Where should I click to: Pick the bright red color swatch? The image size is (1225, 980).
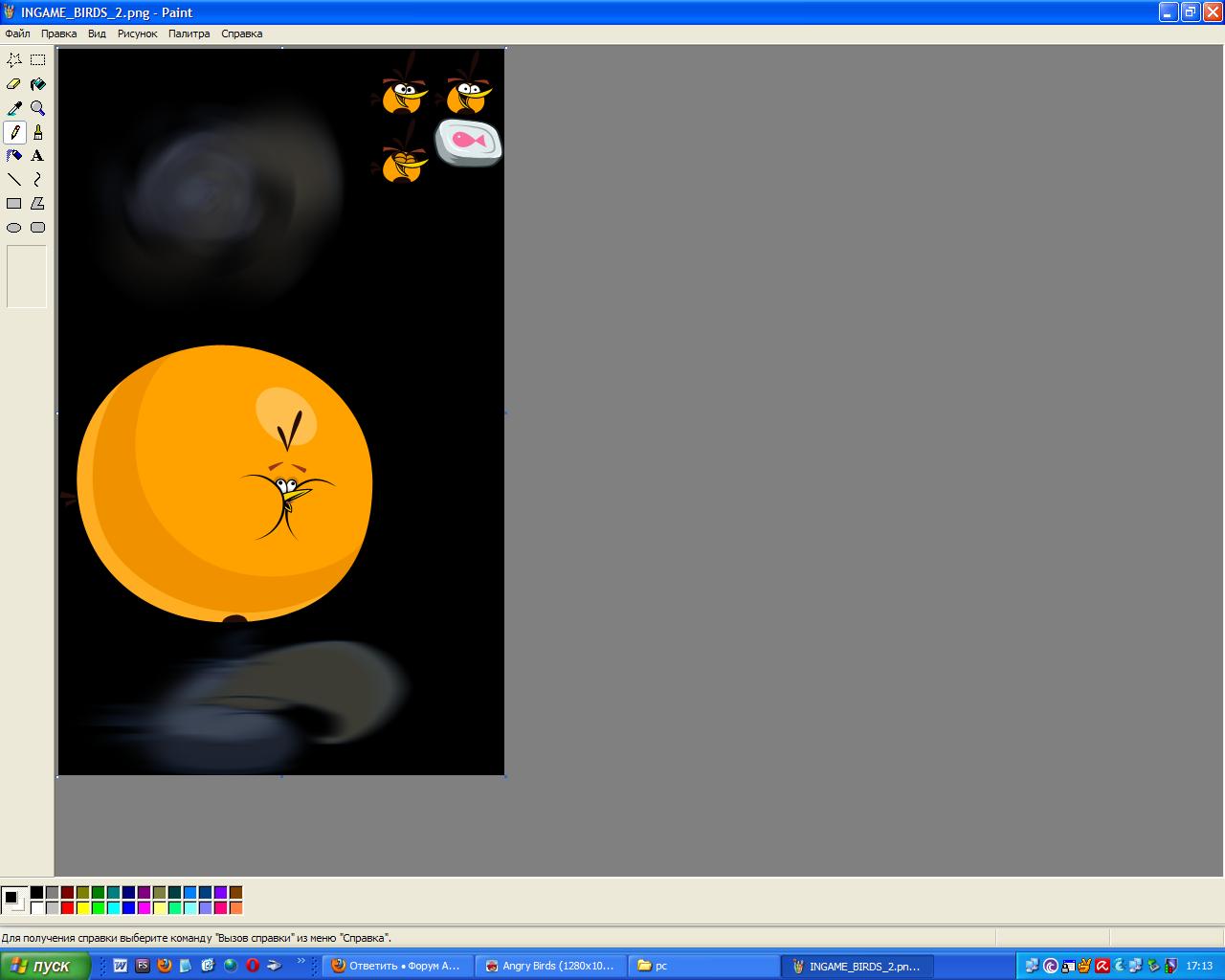click(x=67, y=908)
